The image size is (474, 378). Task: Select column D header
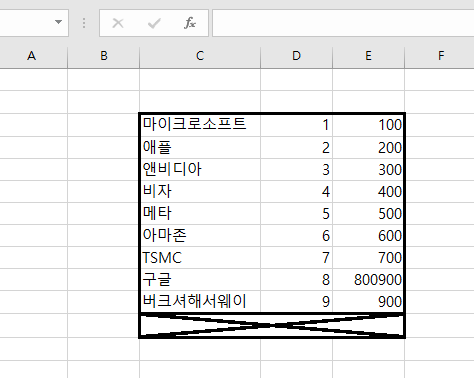[x=296, y=56]
